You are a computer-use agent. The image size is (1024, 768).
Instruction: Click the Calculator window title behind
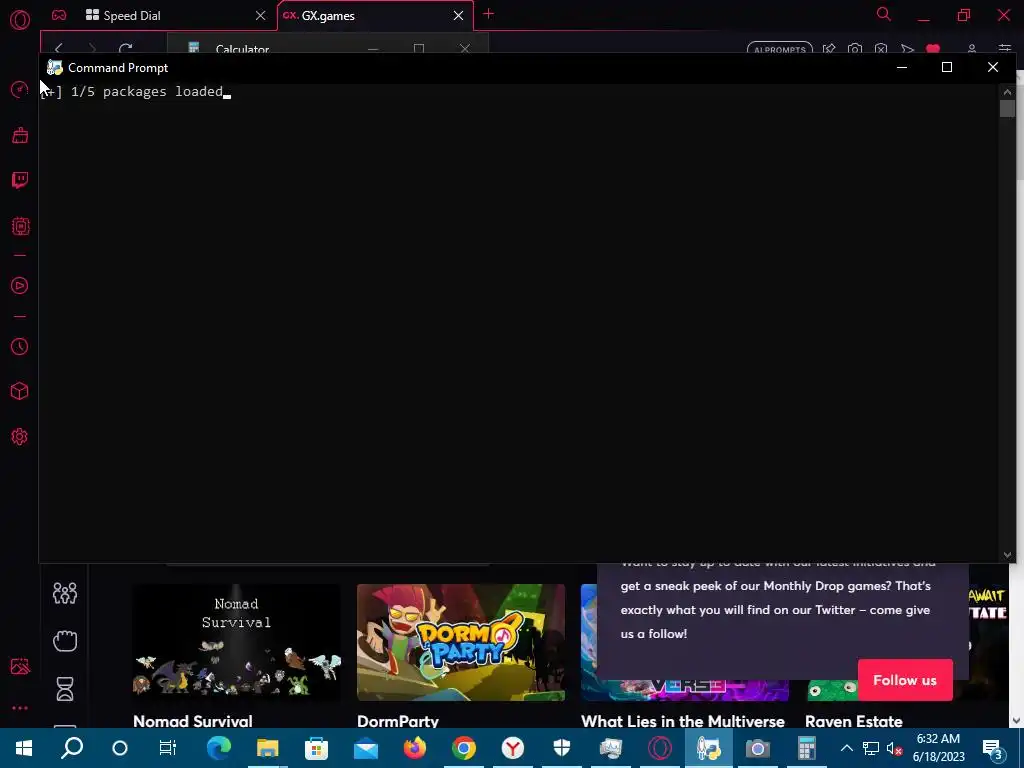(242, 49)
